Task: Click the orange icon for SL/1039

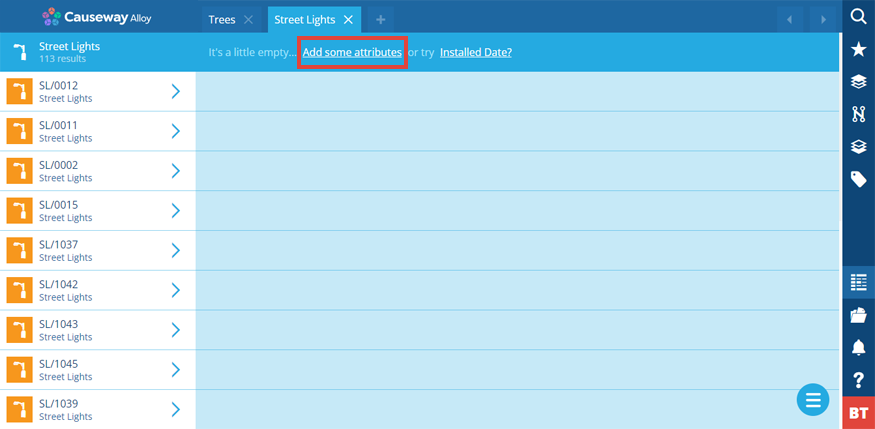Action: click(x=20, y=409)
